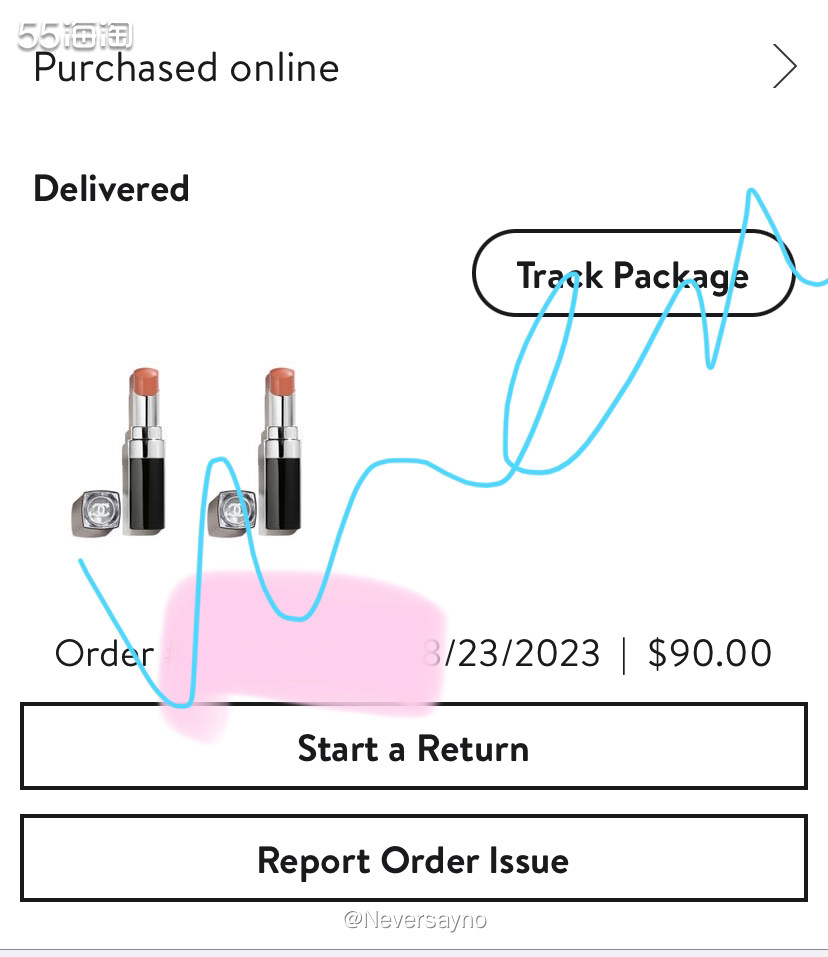Viewport: 828px width, 957px height.
Task: Click the second lipstick's silver logo cap
Action: tap(232, 513)
